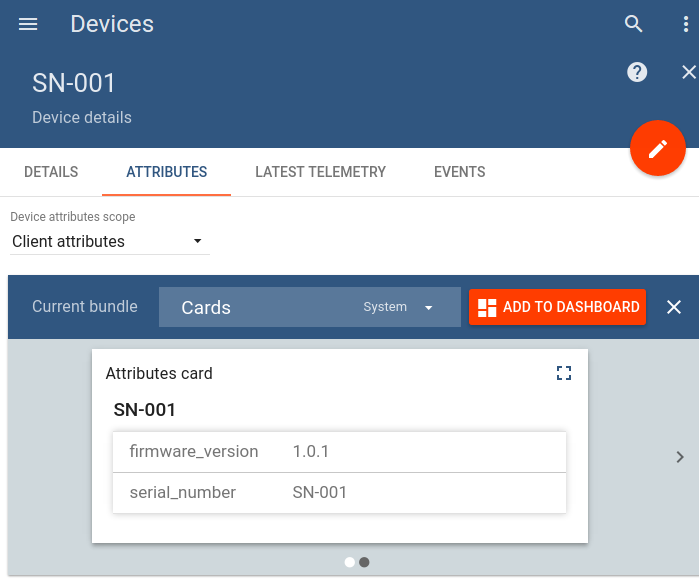Open the Events tab
This screenshot has width=699, height=583.
point(460,172)
